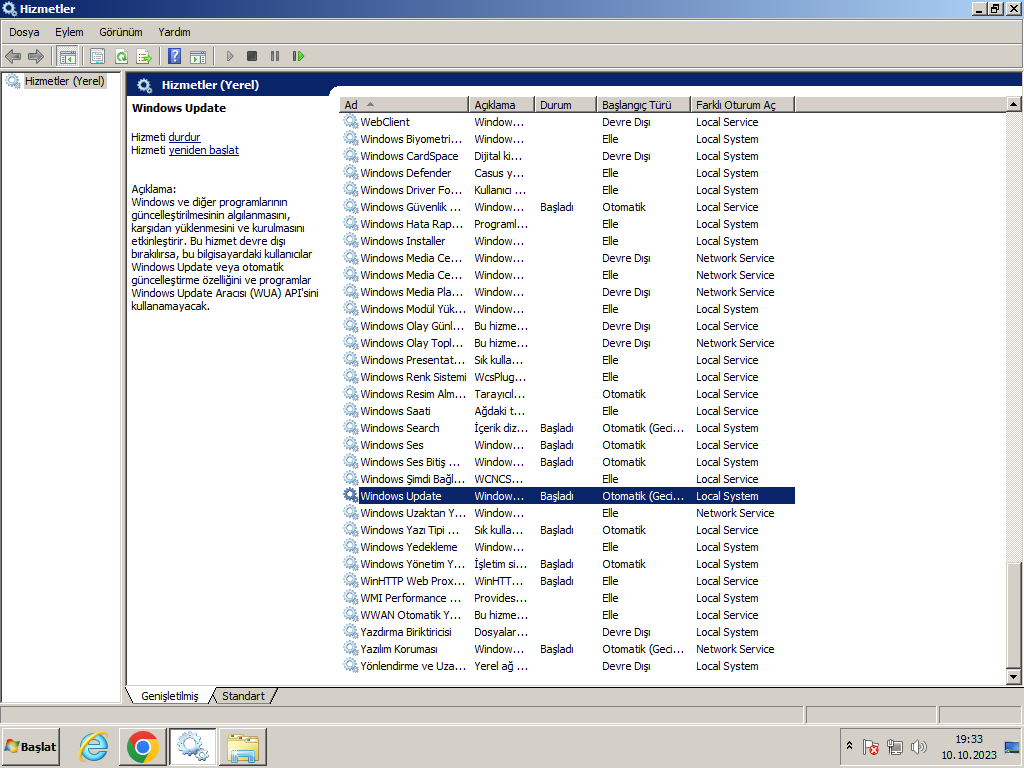Select the Windows Biyometri service row
Viewport: 1024px width, 768px height.
tap(568, 138)
